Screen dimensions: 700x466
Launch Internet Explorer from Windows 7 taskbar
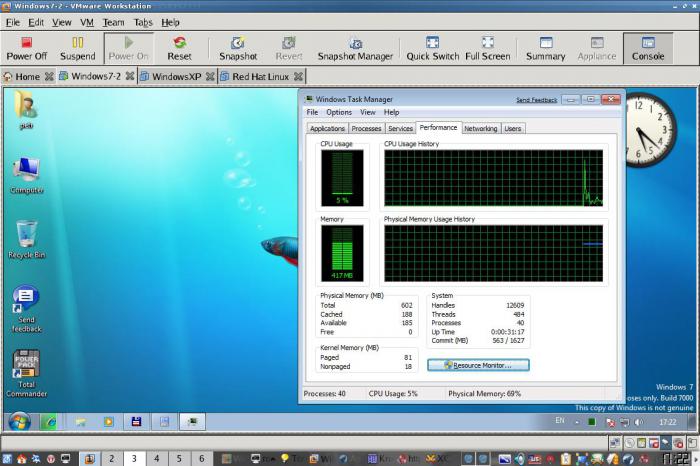click(48, 422)
